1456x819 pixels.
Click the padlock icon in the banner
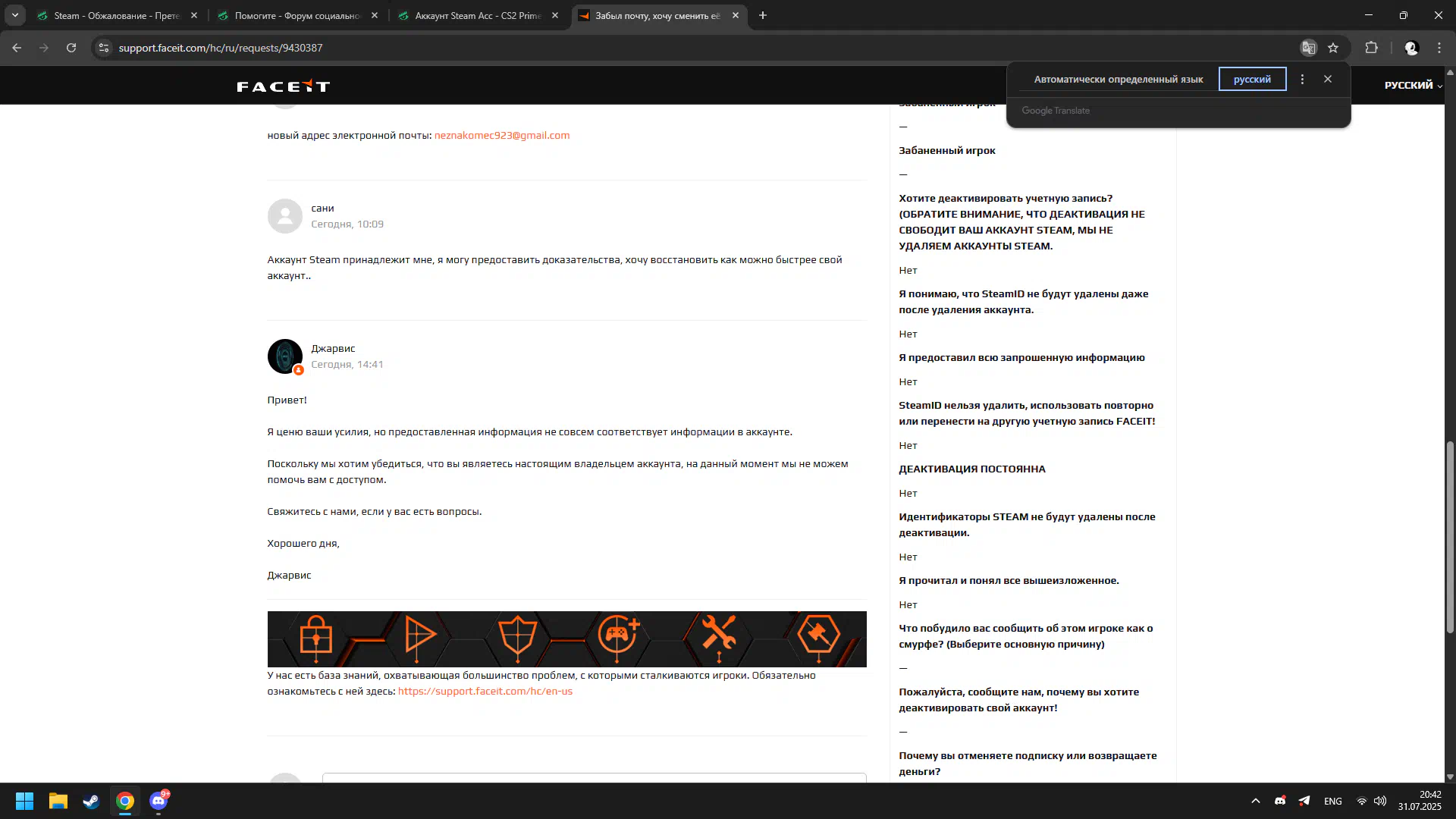pyautogui.click(x=316, y=635)
